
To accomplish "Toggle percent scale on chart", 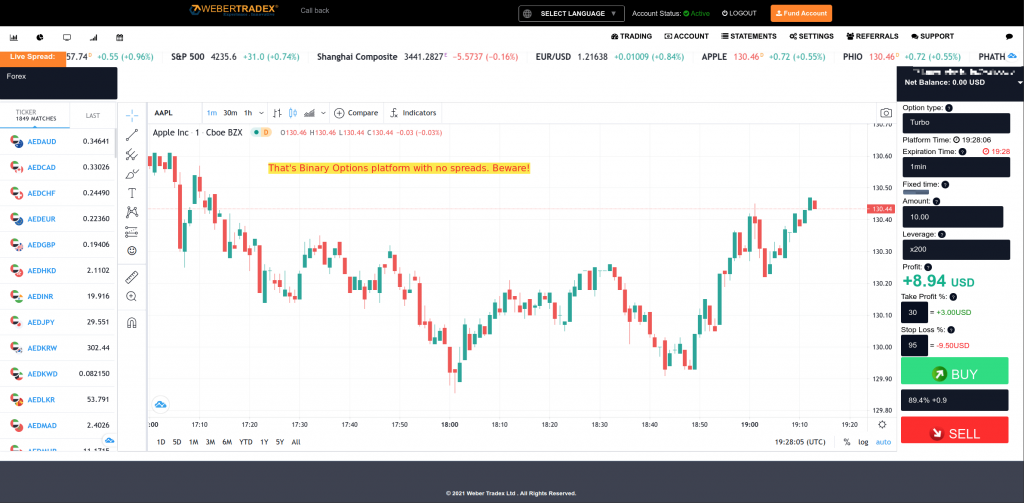I will coord(847,442).
